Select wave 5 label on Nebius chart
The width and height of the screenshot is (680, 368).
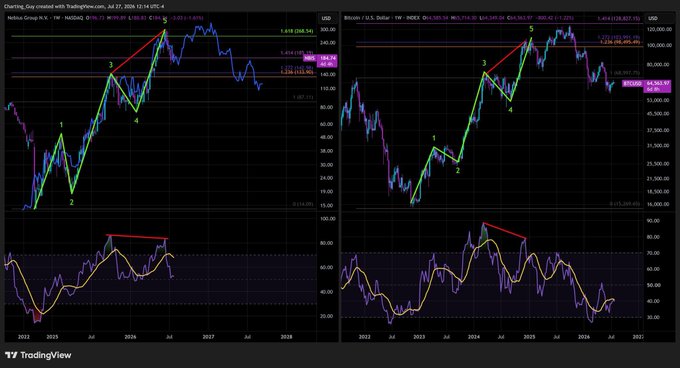165,21
